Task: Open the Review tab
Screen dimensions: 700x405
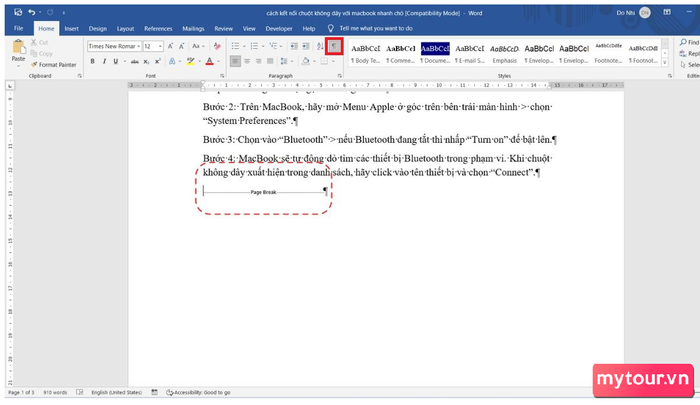Action: (x=224, y=28)
